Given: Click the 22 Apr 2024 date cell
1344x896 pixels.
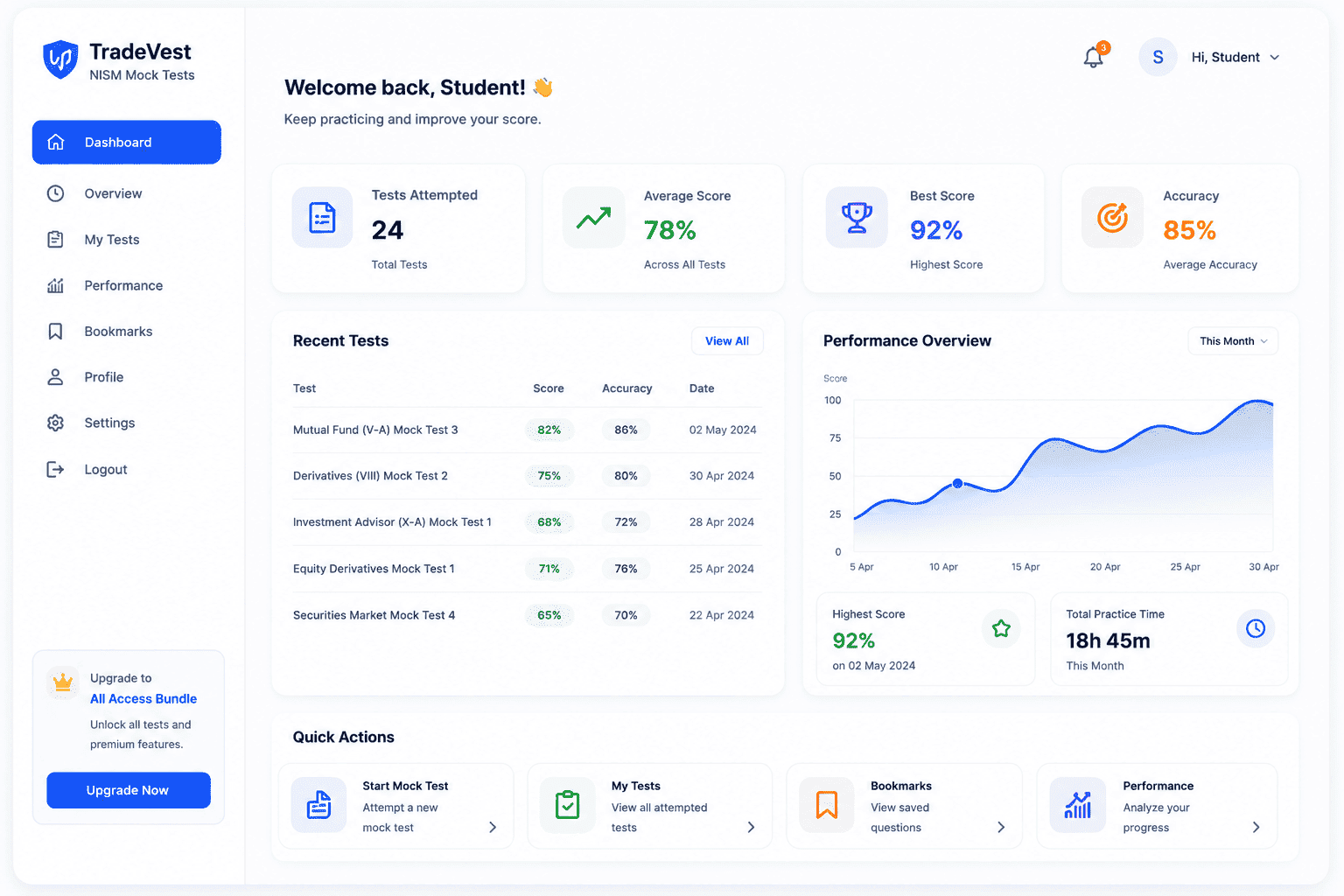Looking at the screenshot, I should click(722, 615).
